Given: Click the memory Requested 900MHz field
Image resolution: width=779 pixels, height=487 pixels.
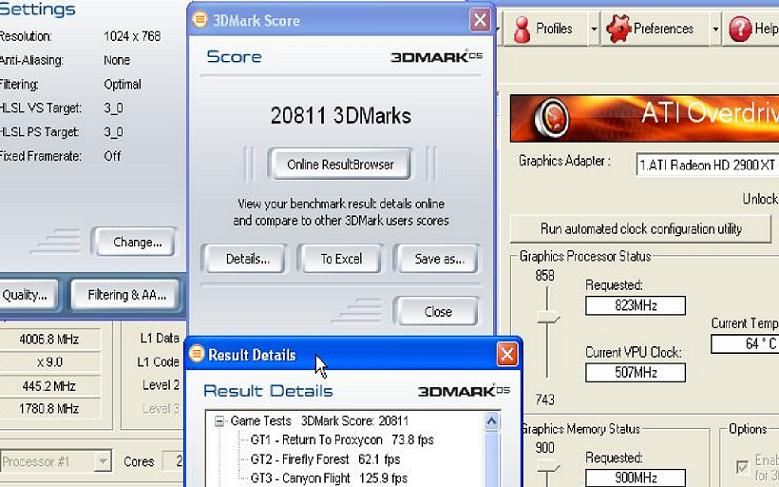Looking at the screenshot, I should pos(635,478).
